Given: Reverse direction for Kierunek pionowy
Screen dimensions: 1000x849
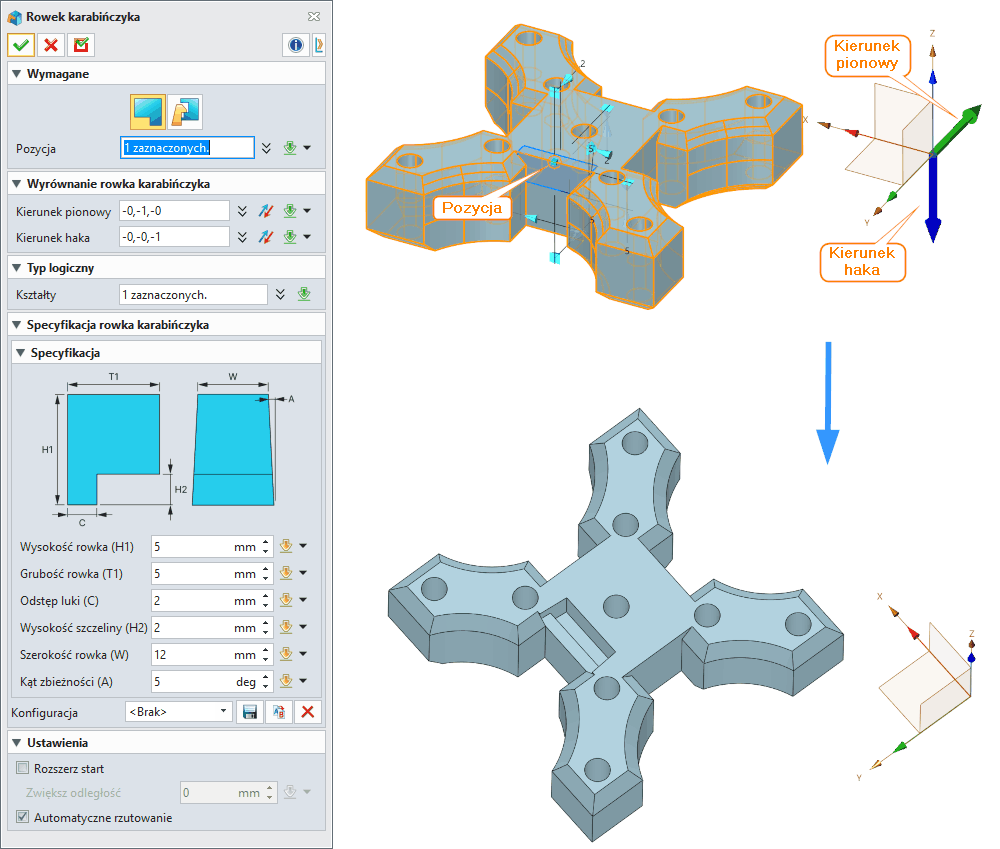Looking at the screenshot, I should pos(267,211).
